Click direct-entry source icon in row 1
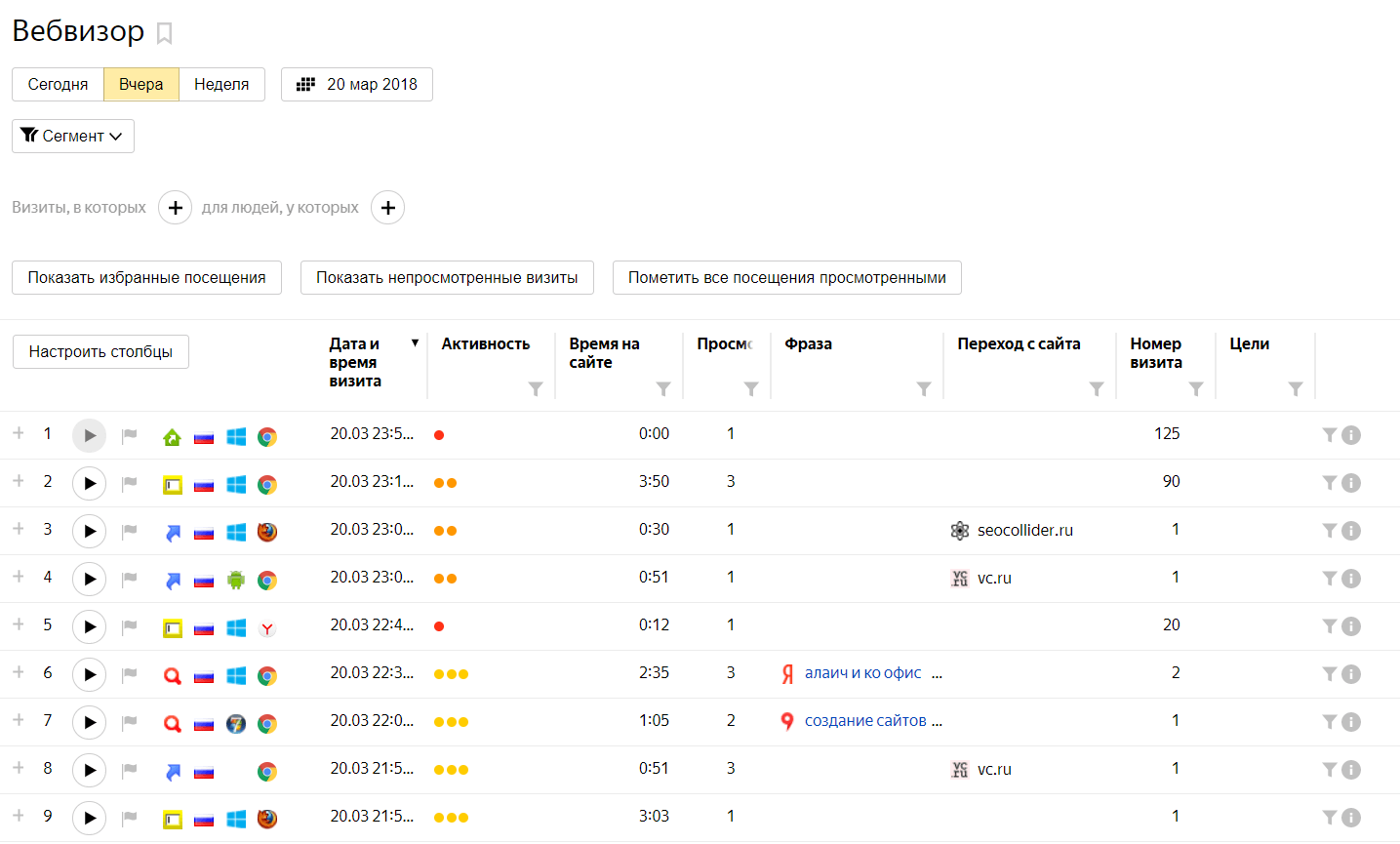Image resolution: width=1400 pixels, height=844 pixels. (173, 437)
